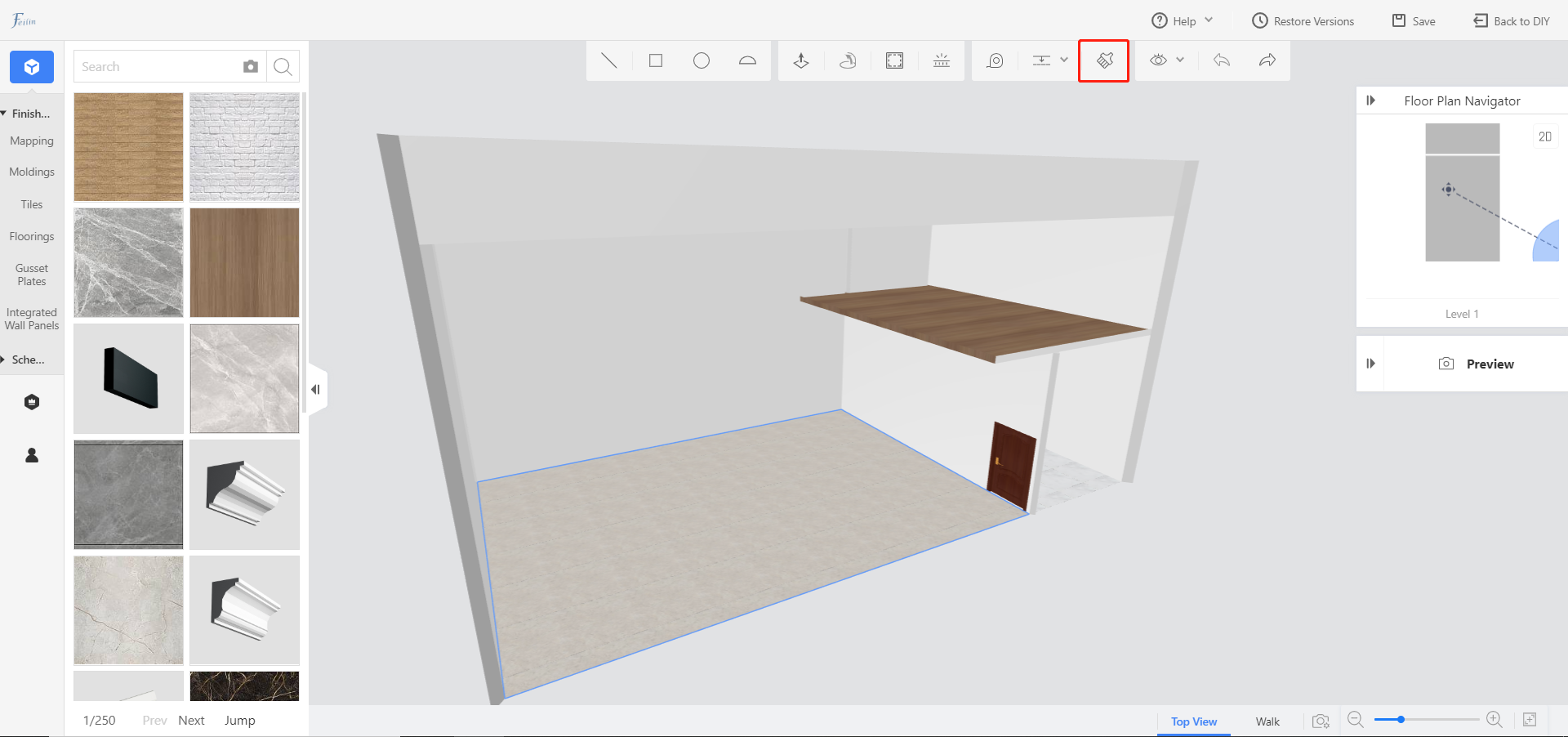This screenshot has height=737, width=1568.
Task: Click the user profile sidebar icon
Action: [x=32, y=455]
